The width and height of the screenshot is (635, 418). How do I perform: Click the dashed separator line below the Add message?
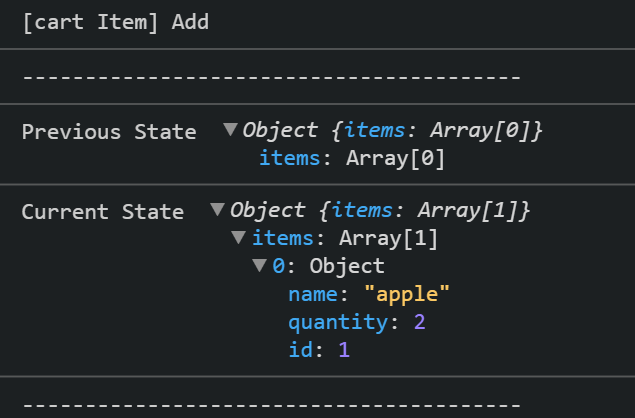[271, 77]
